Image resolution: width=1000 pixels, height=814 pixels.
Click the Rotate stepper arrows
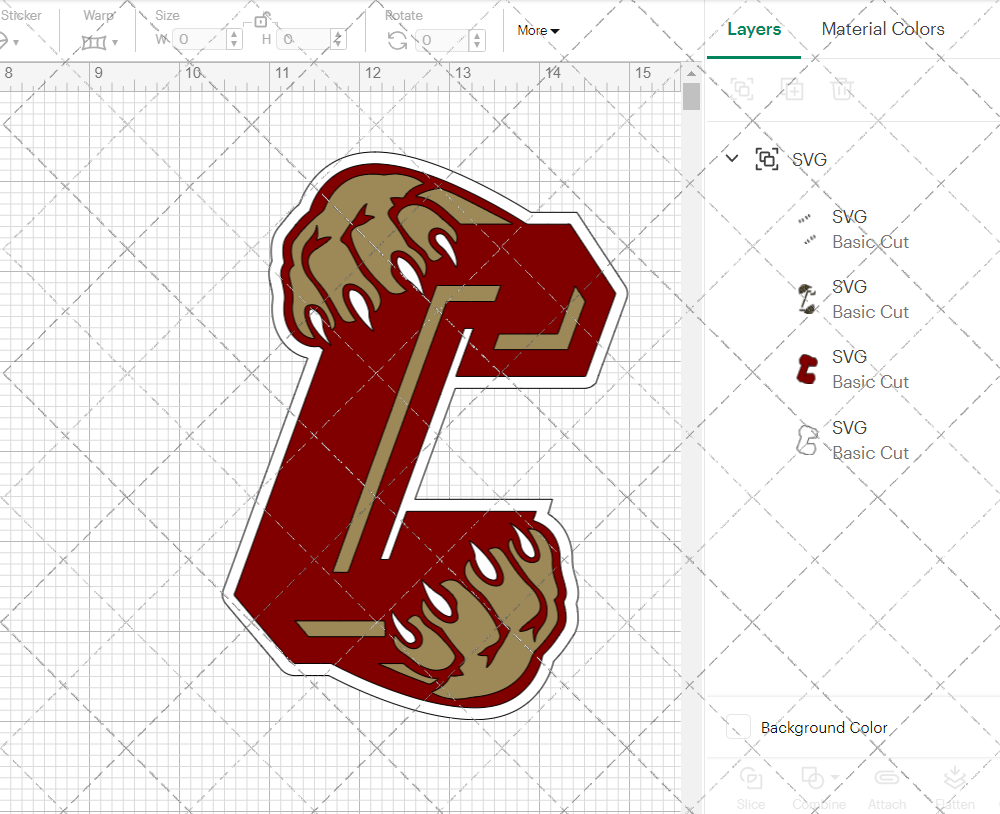pyautogui.click(x=477, y=41)
